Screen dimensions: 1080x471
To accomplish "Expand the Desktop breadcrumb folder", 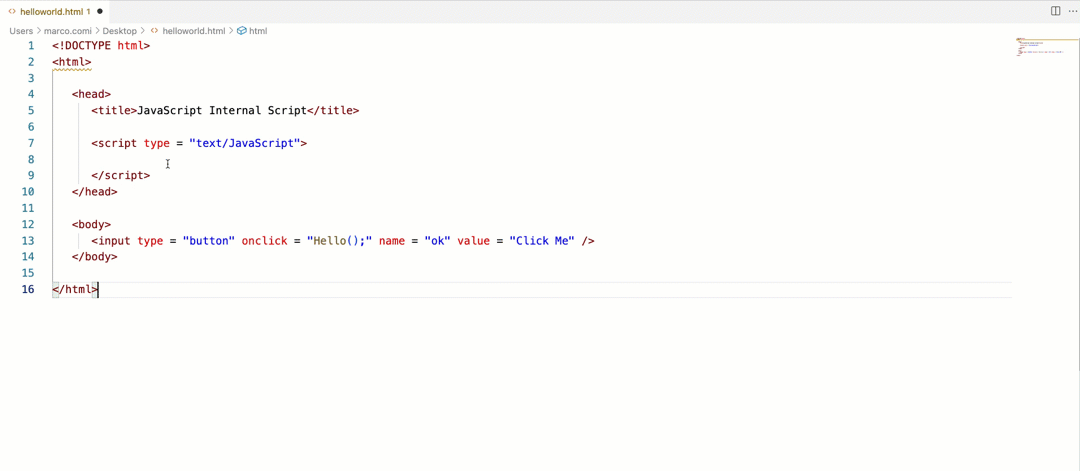I will click(119, 31).
